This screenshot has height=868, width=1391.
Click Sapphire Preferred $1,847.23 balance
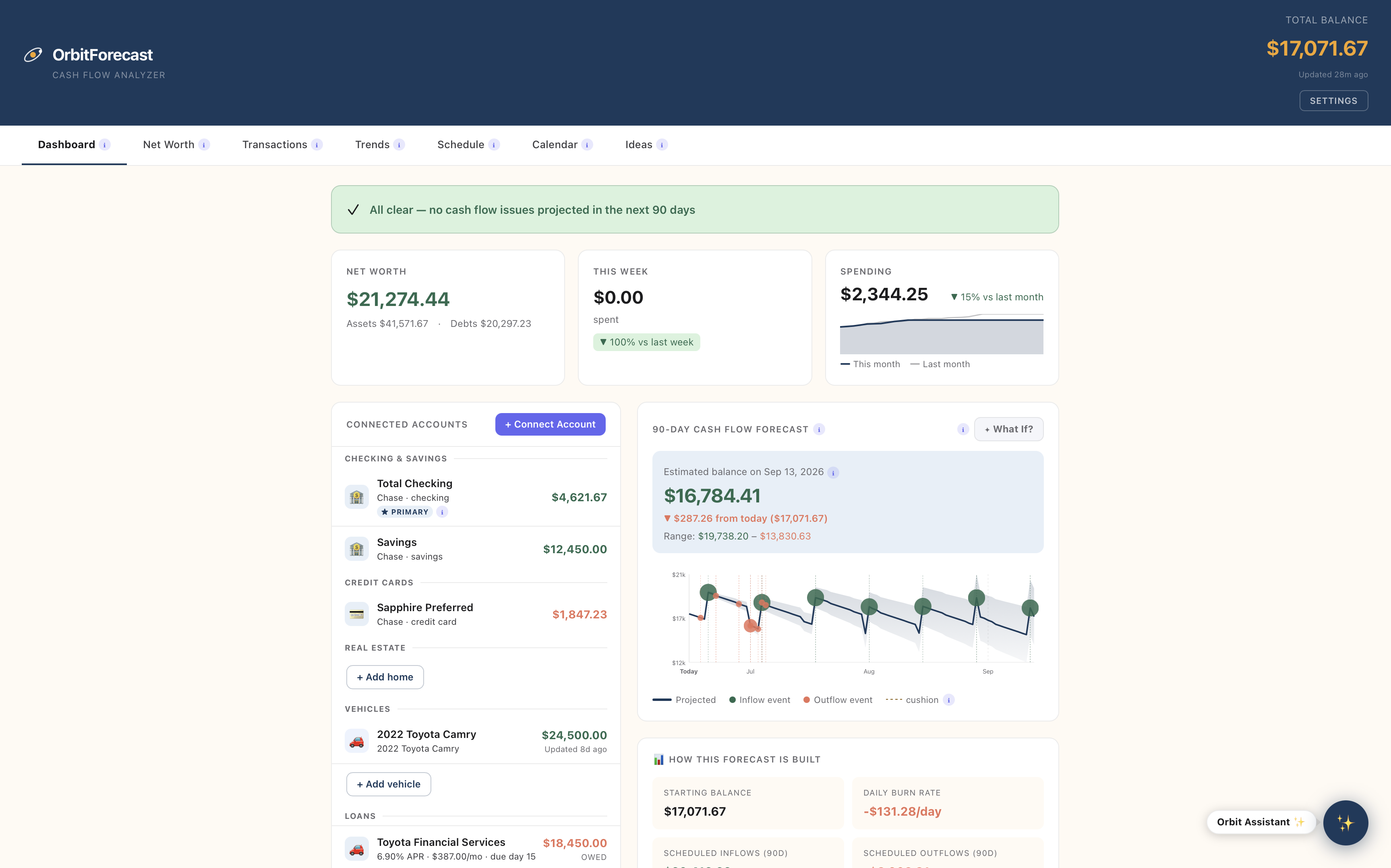pos(579,614)
